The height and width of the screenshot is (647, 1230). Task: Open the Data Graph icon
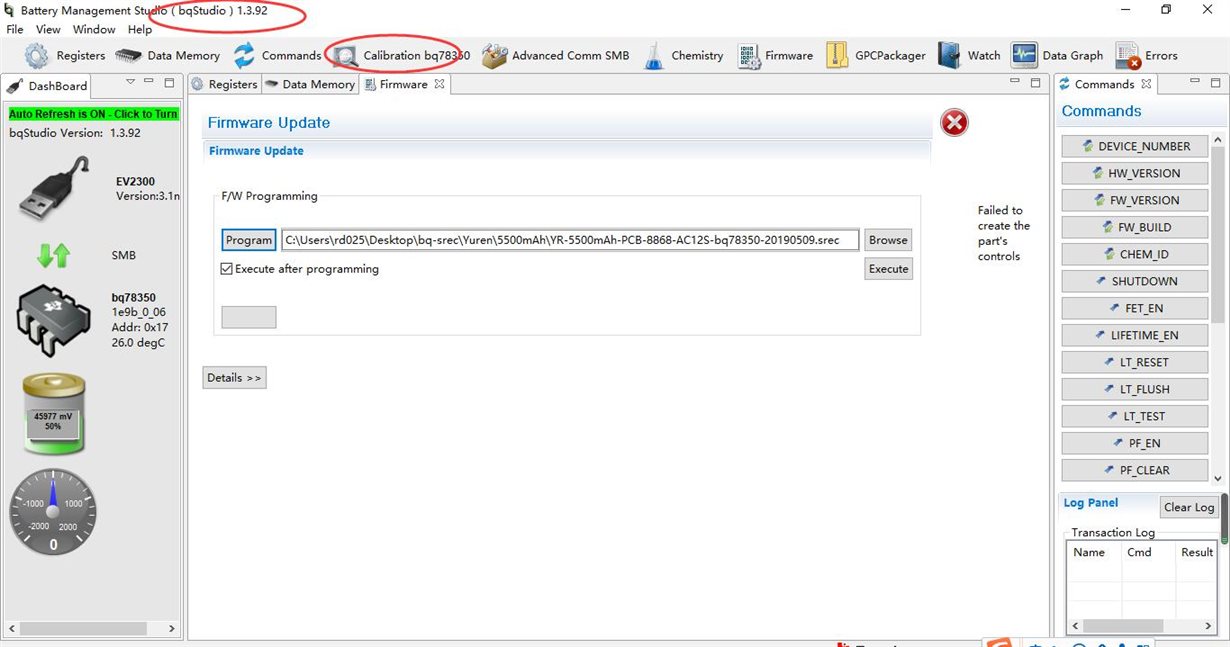(1024, 55)
